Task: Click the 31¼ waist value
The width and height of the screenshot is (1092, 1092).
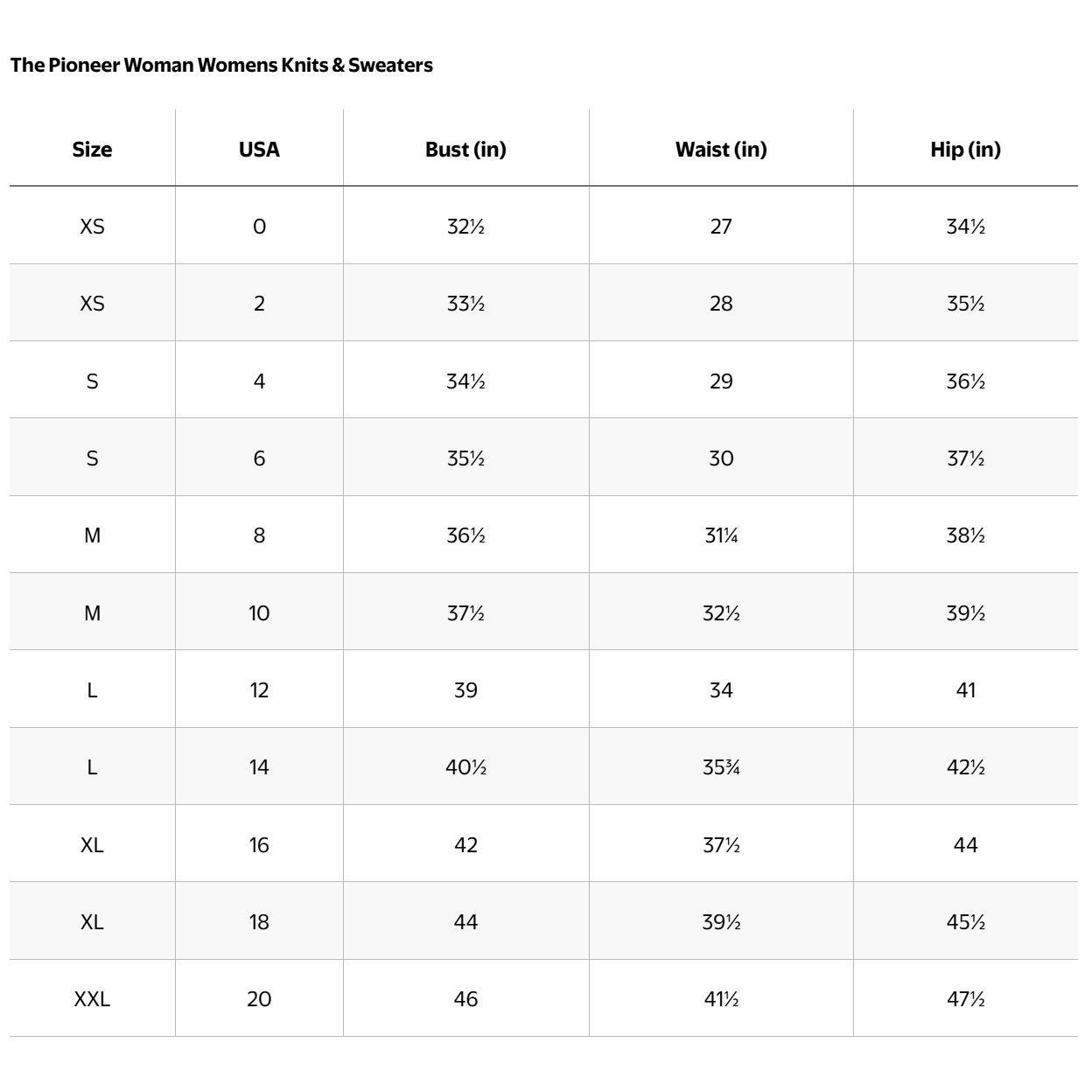Action: [721, 535]
